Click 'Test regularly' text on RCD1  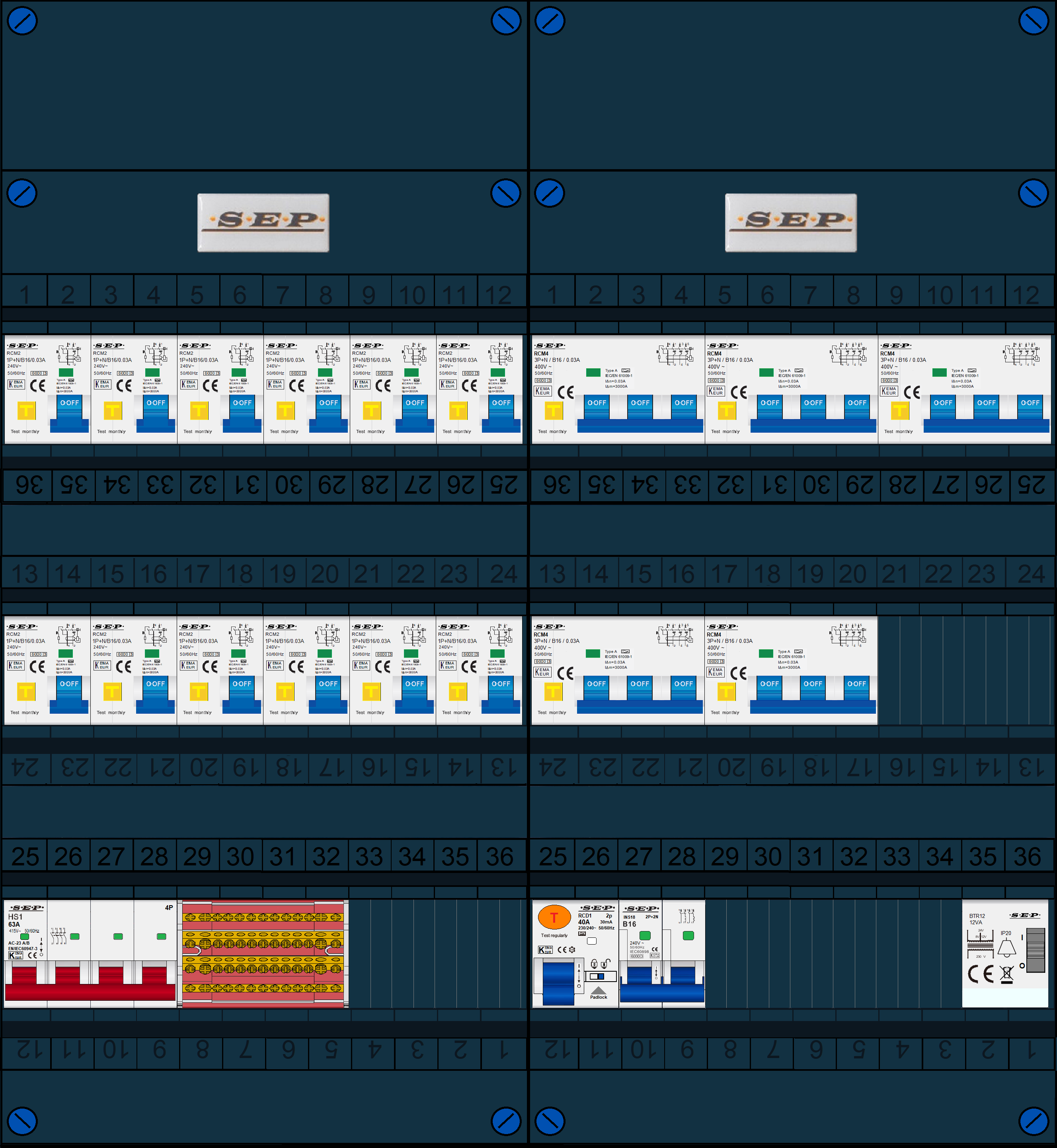(554, 936)
